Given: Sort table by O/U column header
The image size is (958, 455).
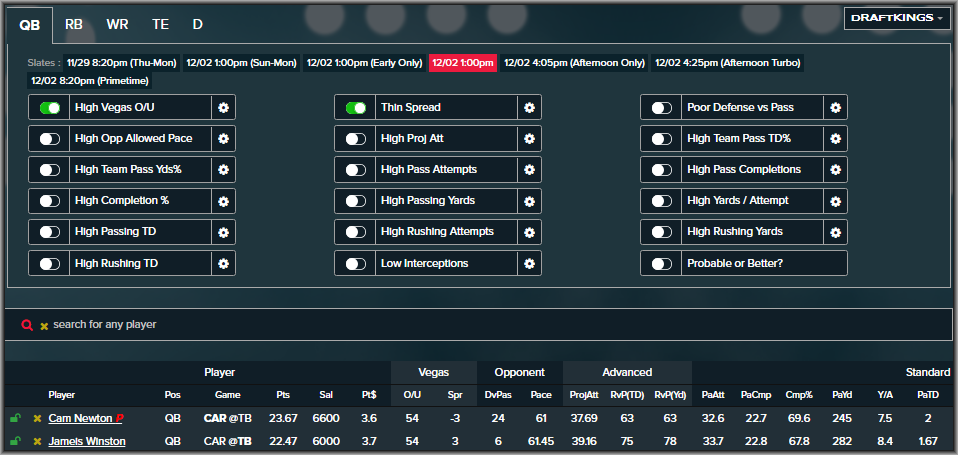Looking at the screenshot, I should (x=412, y=395).
